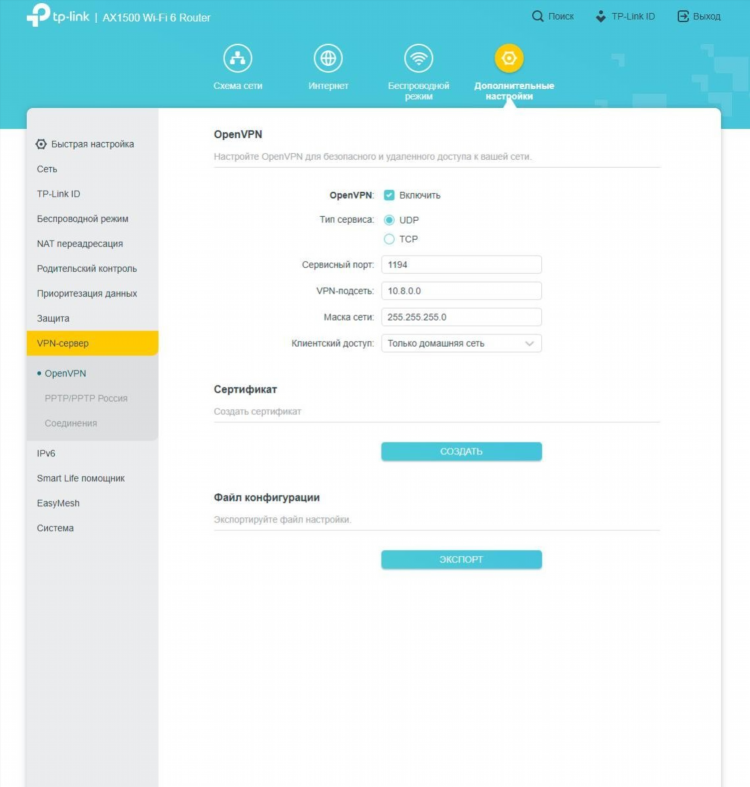Click the TP-Link ID account icon
The width and height of the screenshot is (750, 787).
600,17
